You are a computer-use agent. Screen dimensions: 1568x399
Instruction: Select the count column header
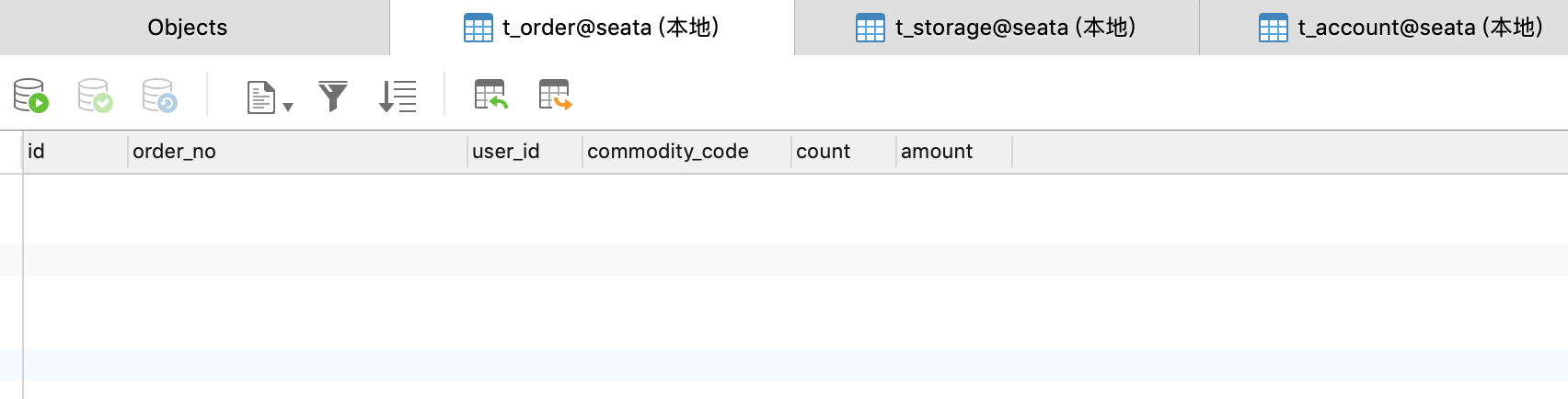tap(843, 152)
